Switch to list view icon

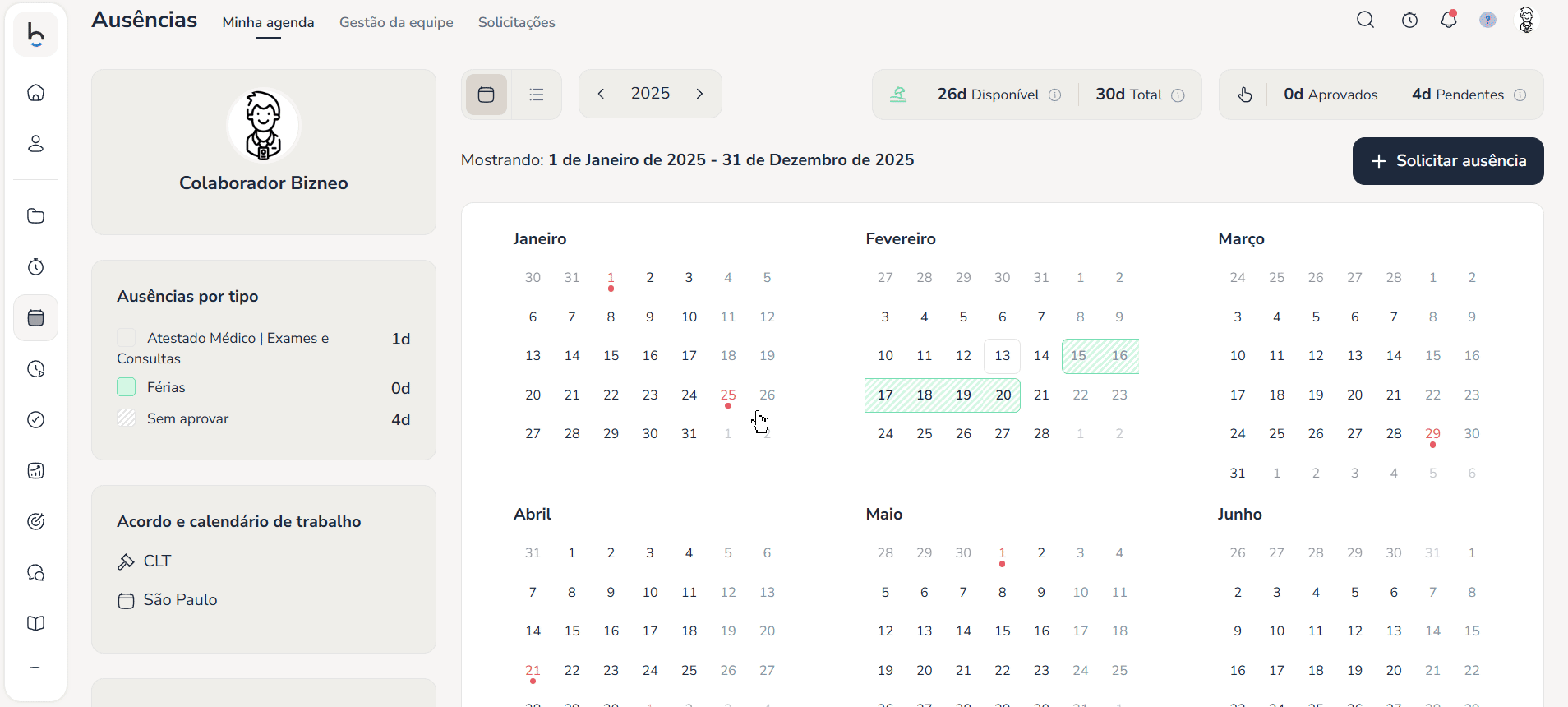pyautogui.click(x=537, y=95)
